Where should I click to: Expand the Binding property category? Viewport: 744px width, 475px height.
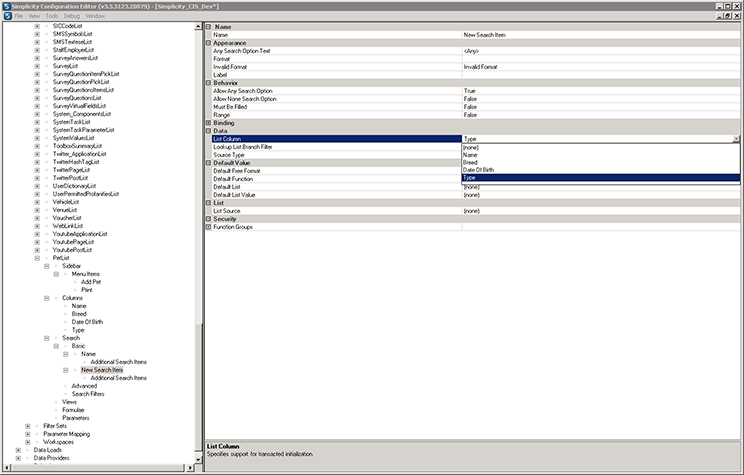(x=208, y=123)
